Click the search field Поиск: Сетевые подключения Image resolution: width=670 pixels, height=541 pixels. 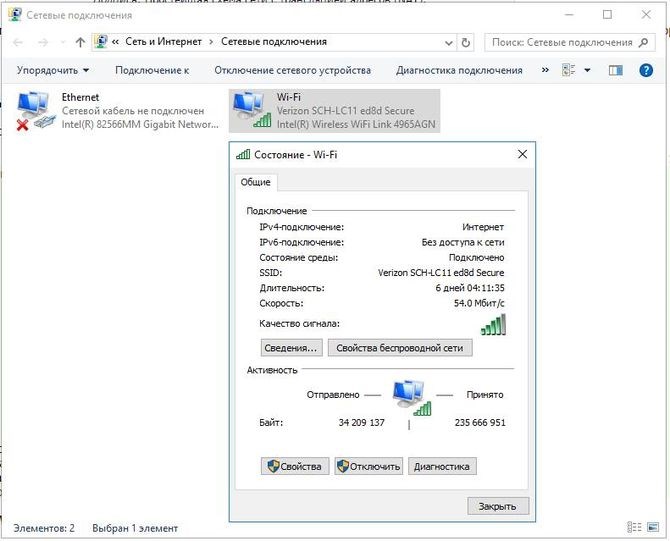tap(569, 43)
